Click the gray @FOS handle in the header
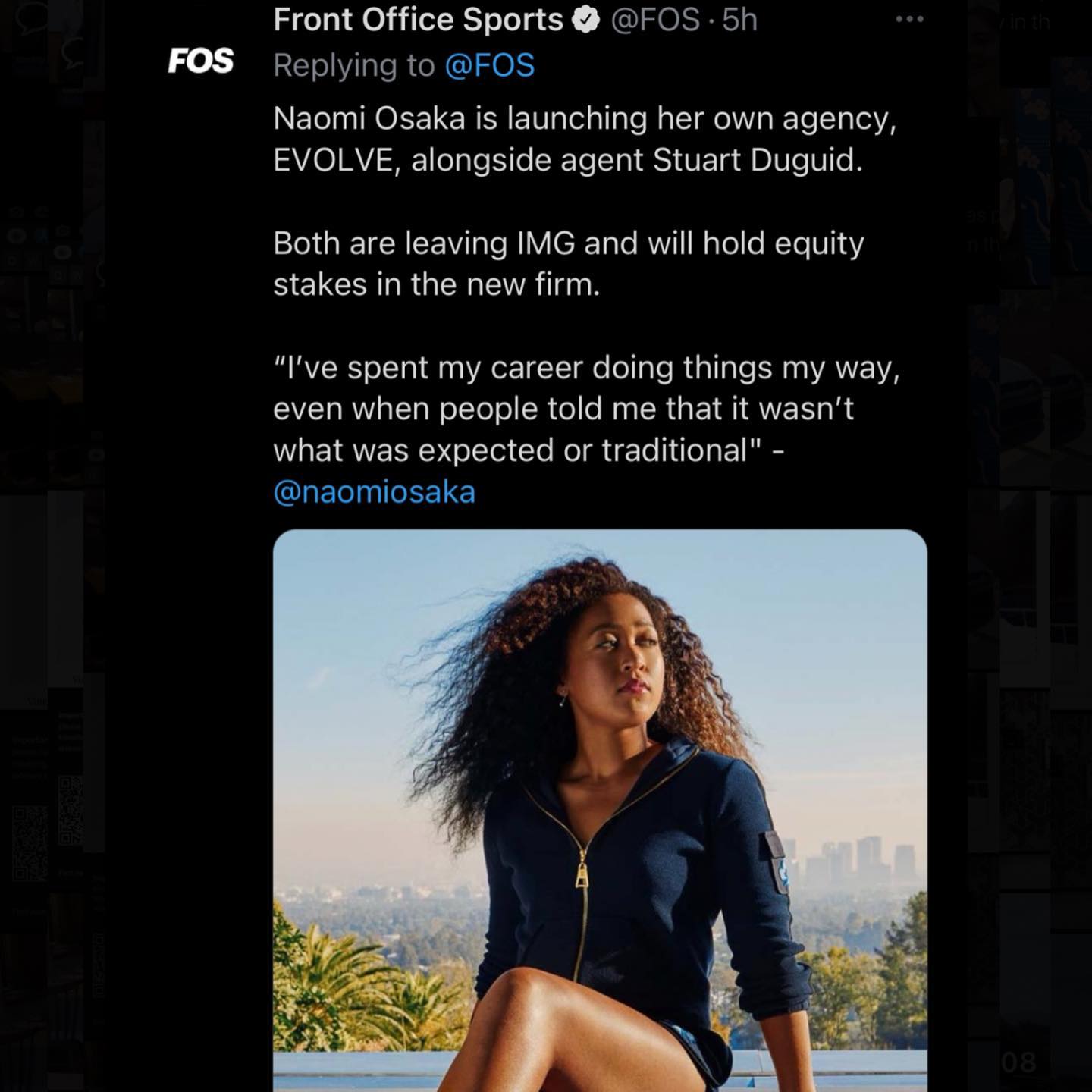The height and width of the screenshot is (1092, 1092). pyautogui.click(x=654, y=20)
